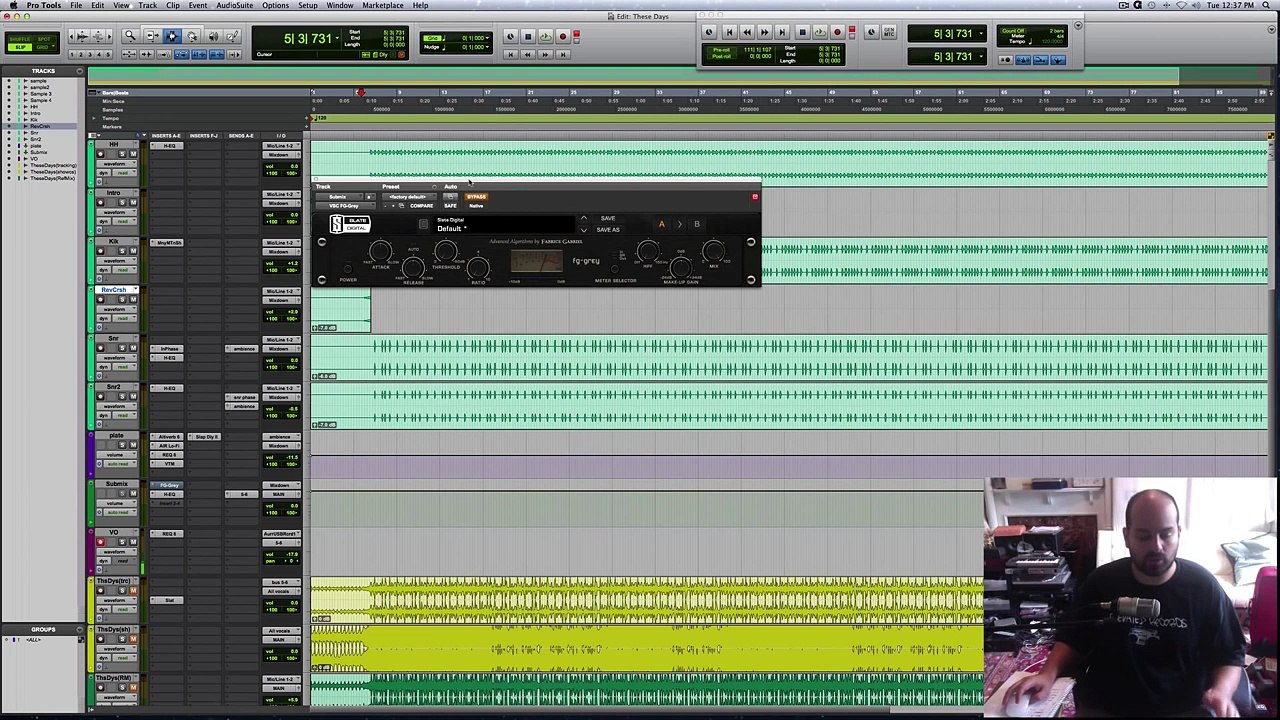Open the File menu
Image resolution: width=1280 pixels, height=720 pixels.
[x=76, y=5]
